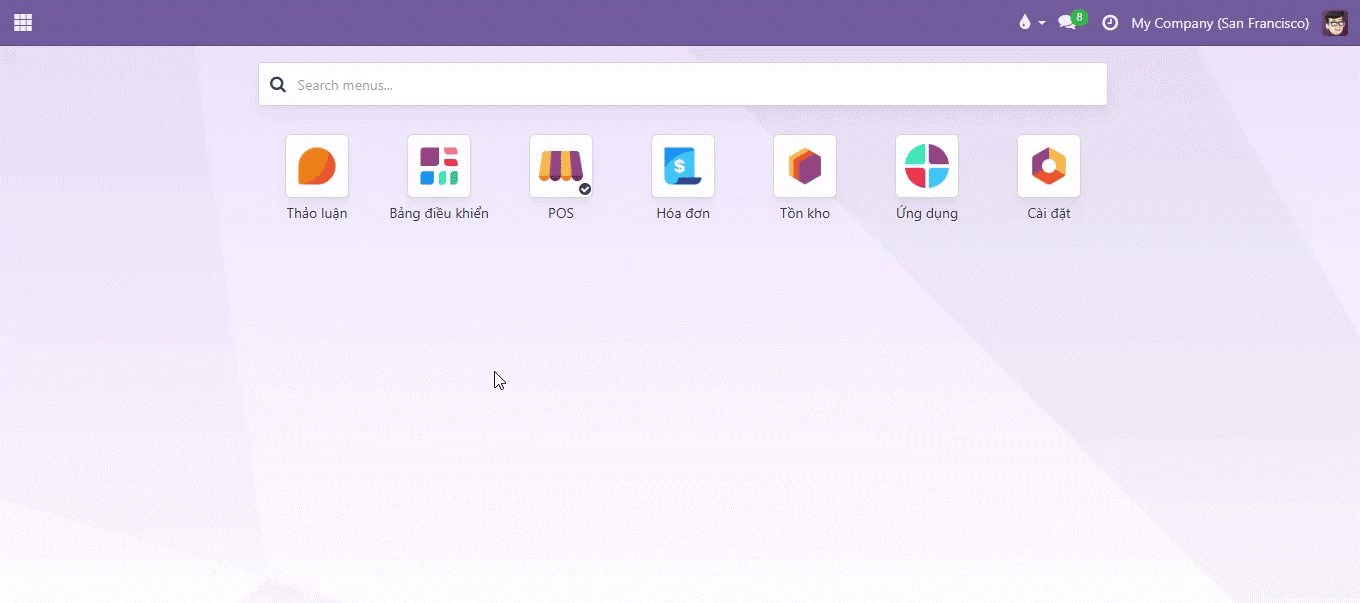Launch the Tồn kho inventory icon
The image size is (1360, 603).
pyautogui.click(x=805, y=166)
